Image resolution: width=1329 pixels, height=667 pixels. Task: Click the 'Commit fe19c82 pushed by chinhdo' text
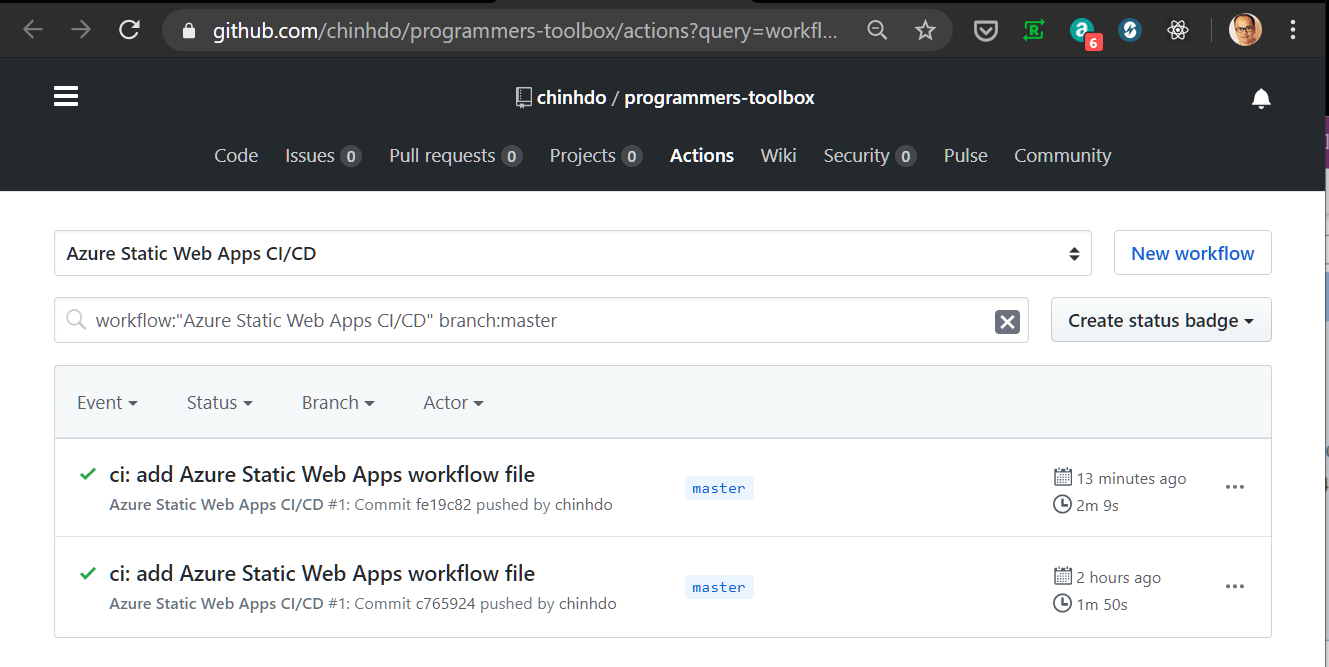point(483,505)
